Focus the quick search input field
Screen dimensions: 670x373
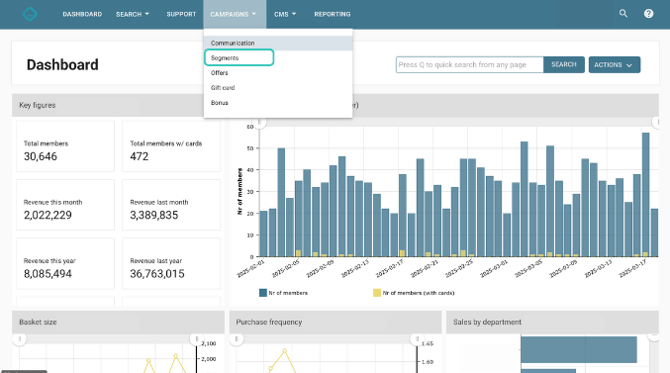(x=470, y=65)
